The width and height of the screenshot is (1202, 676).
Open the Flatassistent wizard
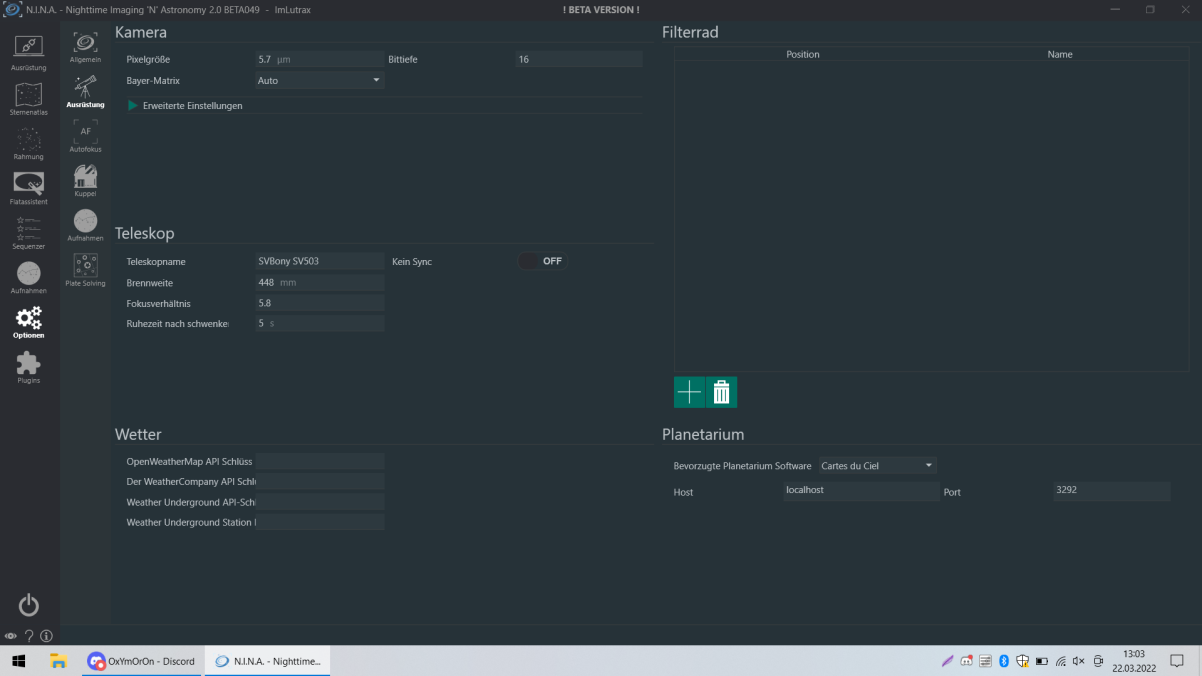[29, 188]
